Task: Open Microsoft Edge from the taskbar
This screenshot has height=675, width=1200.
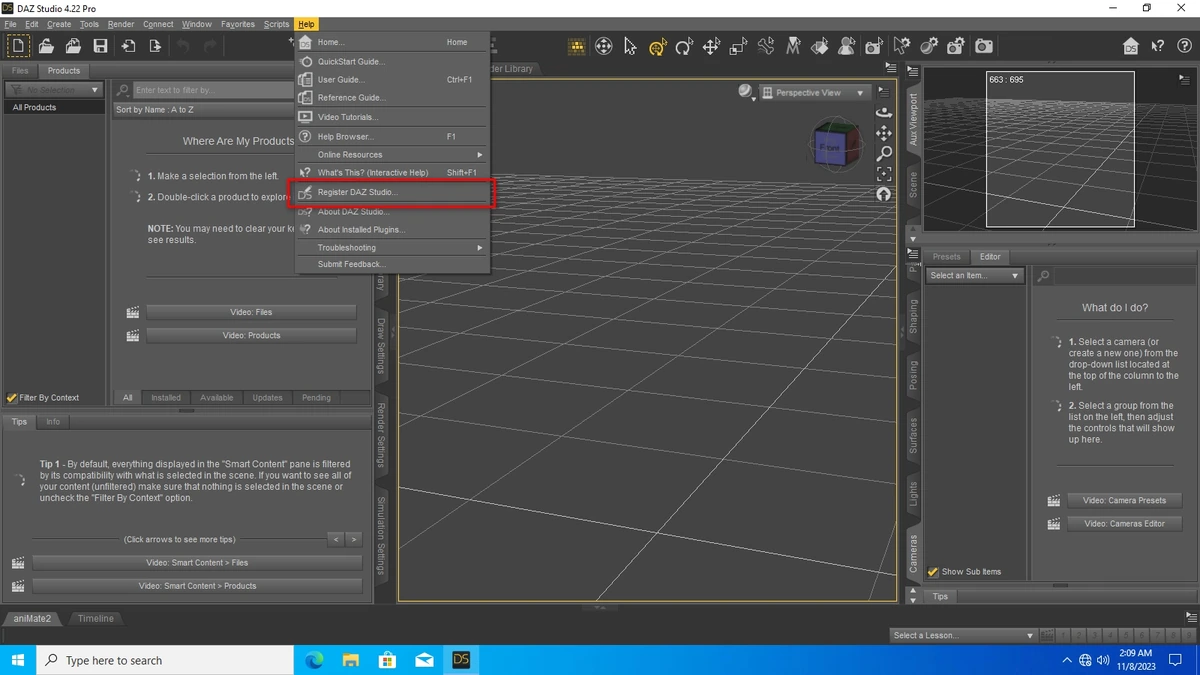Action: tap(314, 660)
